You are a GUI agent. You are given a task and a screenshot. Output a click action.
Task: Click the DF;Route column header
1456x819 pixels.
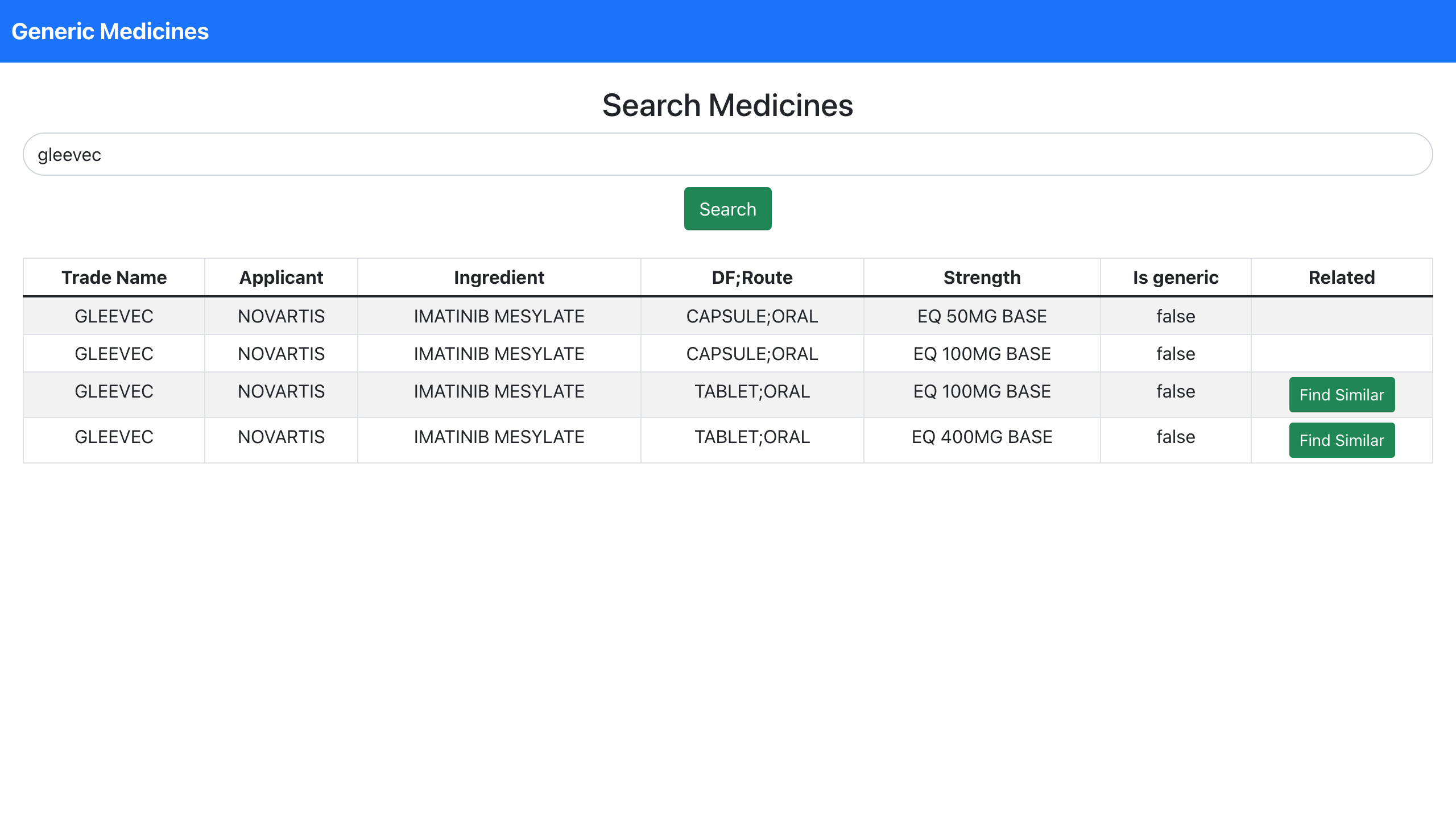coord(752,278)
